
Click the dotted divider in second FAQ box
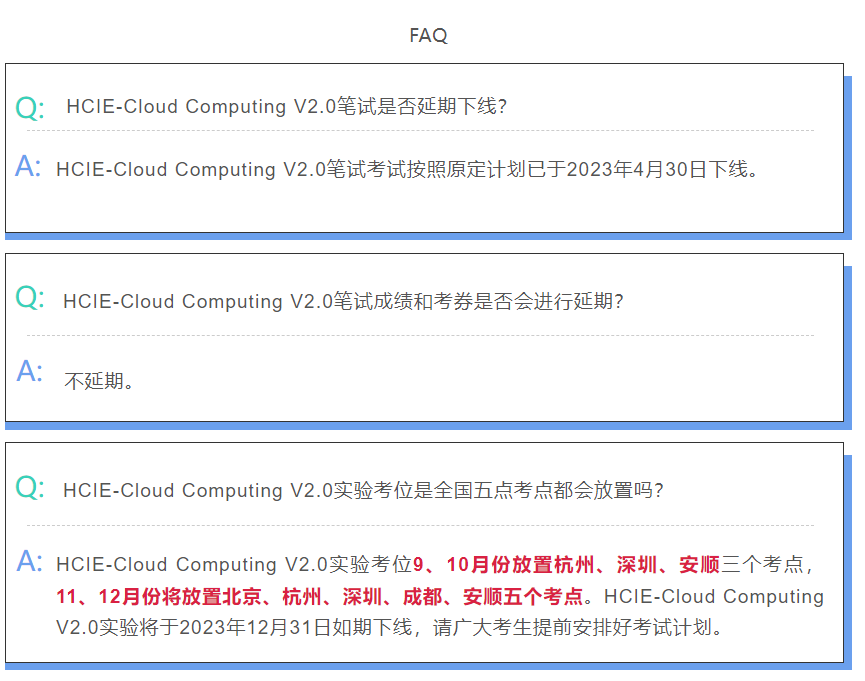tap(420, 335)
